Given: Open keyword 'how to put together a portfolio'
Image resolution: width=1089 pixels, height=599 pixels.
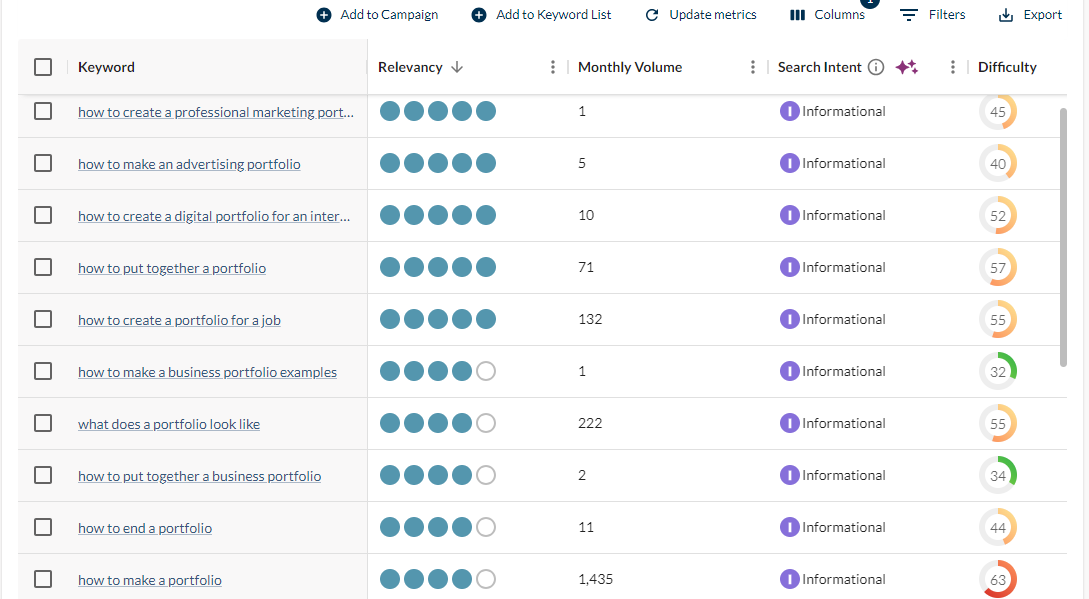Looking at the screenshot, I should (172, 268).
